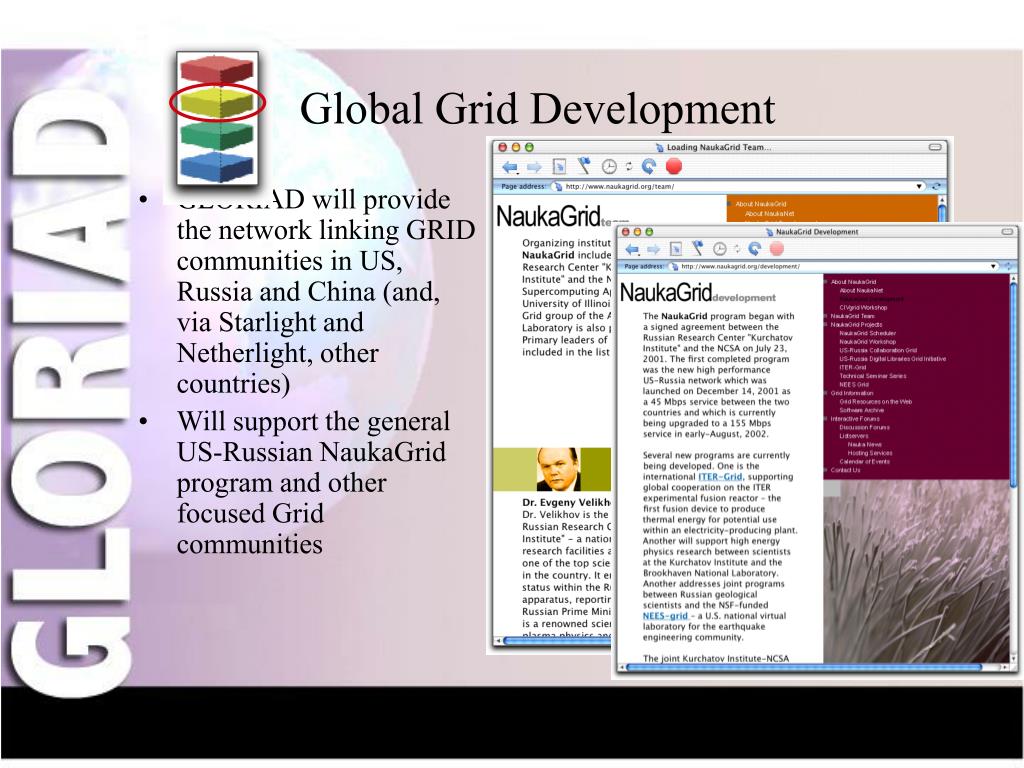This screenshot has height=768, width=1024.
Task: Go back in NaukaGrid Development window
Action: click(632, 249)
